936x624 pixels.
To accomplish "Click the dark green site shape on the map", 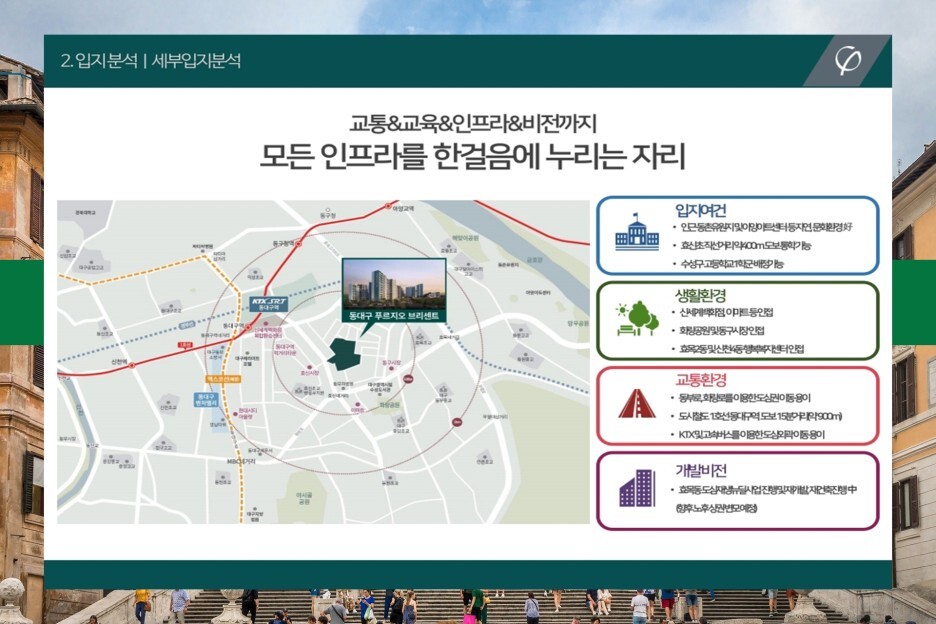I will click(344, 353).
